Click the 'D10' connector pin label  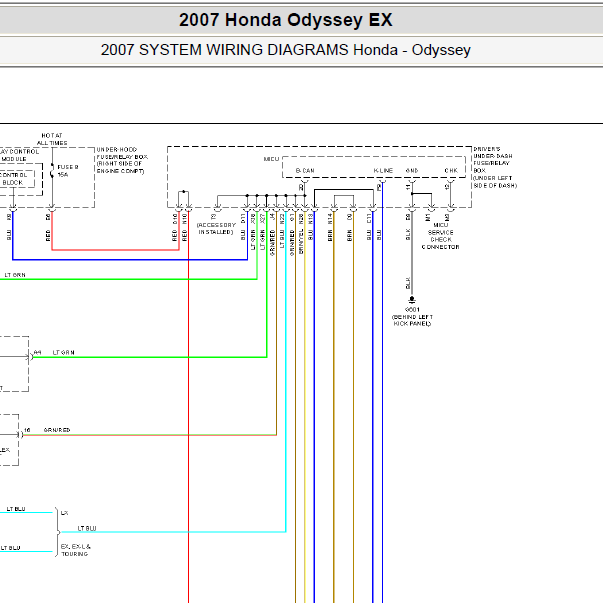click(x=175, y=219)
